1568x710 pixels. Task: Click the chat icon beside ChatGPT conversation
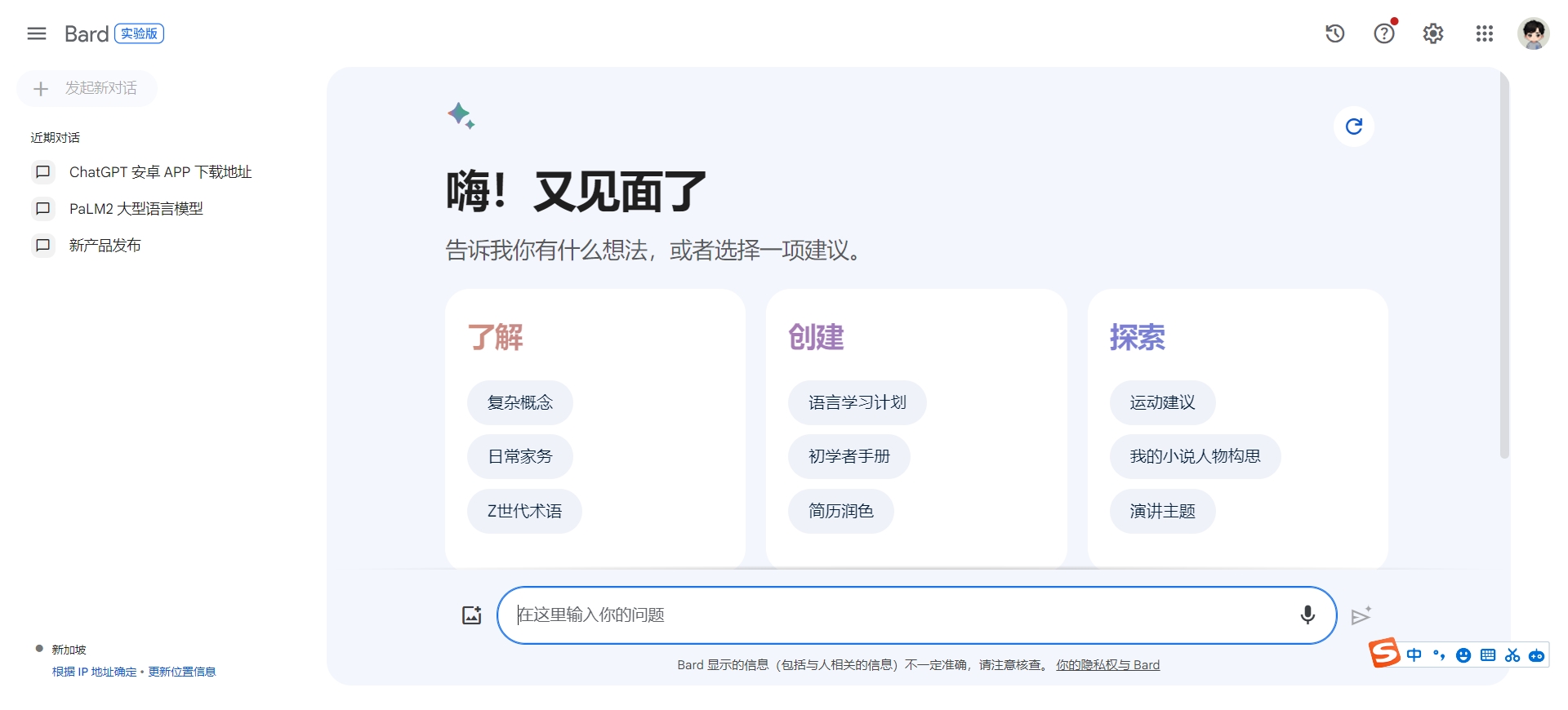(43, 172)
